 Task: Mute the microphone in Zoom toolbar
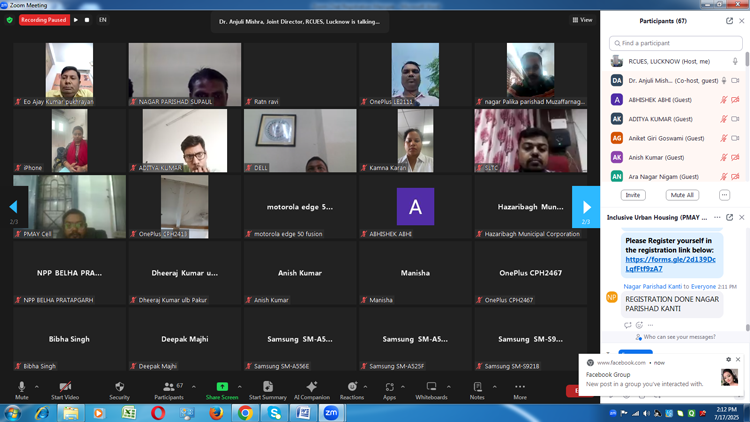(22, 390)
